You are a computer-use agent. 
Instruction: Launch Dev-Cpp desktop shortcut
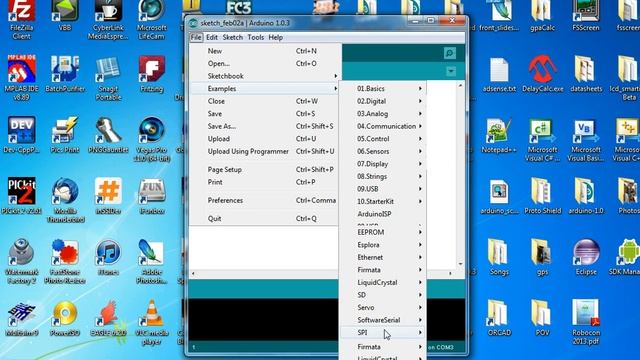pyautogui.click(x=22, y=134)
